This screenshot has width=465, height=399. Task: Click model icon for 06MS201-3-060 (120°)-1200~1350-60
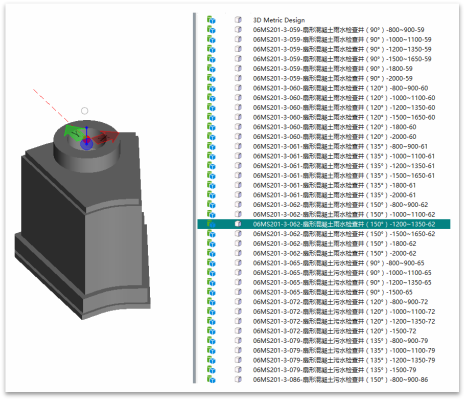[211, 107]
